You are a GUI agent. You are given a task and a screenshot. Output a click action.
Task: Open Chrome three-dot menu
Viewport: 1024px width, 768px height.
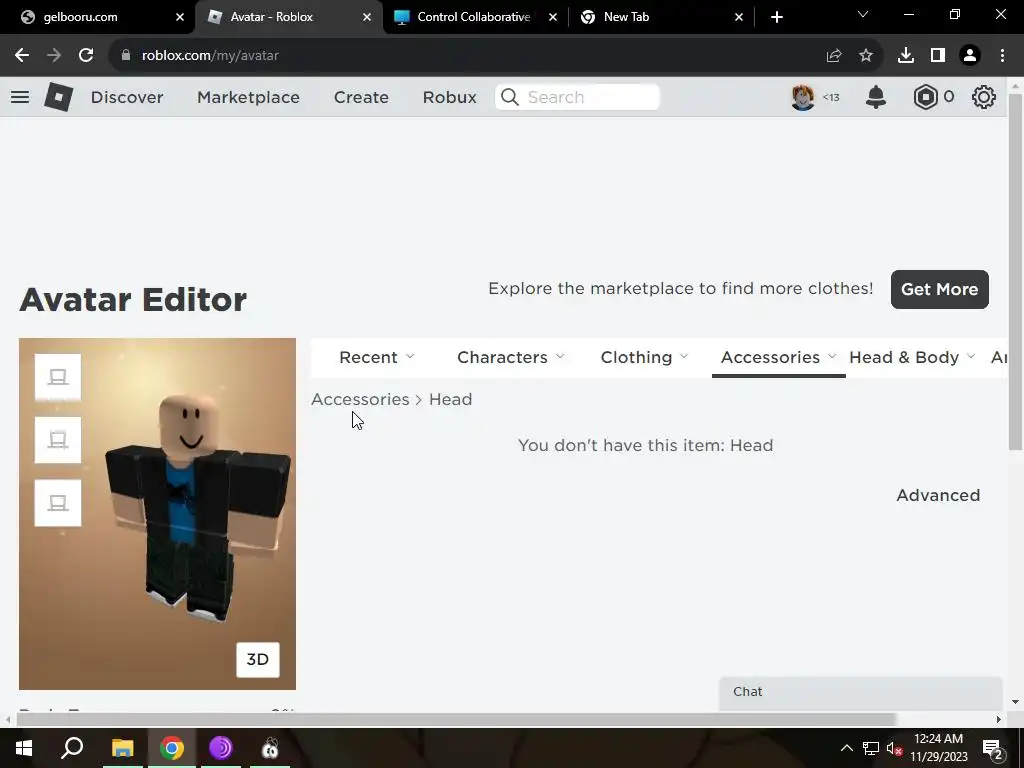coord(1002,56)
